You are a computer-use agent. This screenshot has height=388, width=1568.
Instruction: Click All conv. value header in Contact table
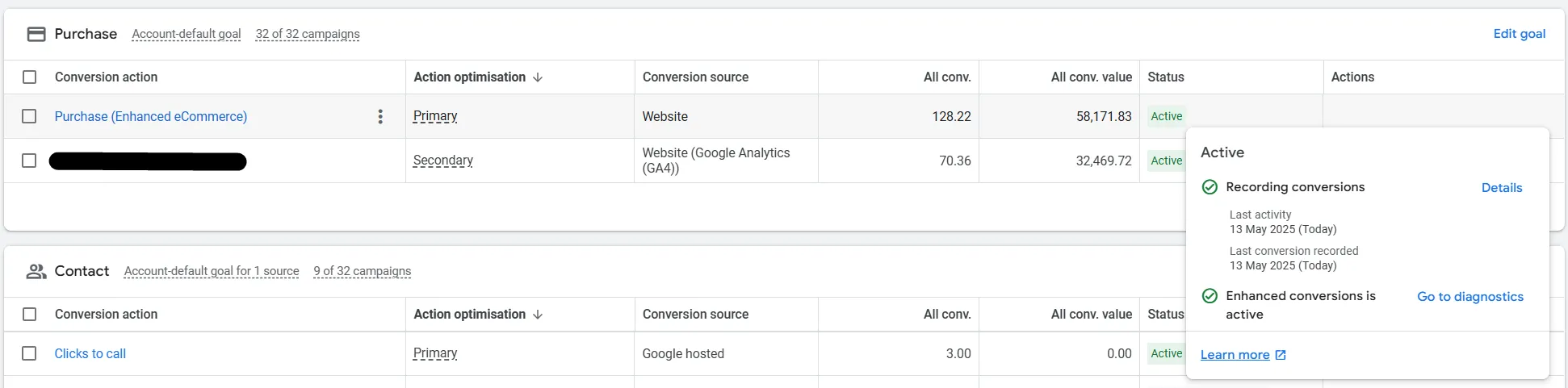[1092, 315]
